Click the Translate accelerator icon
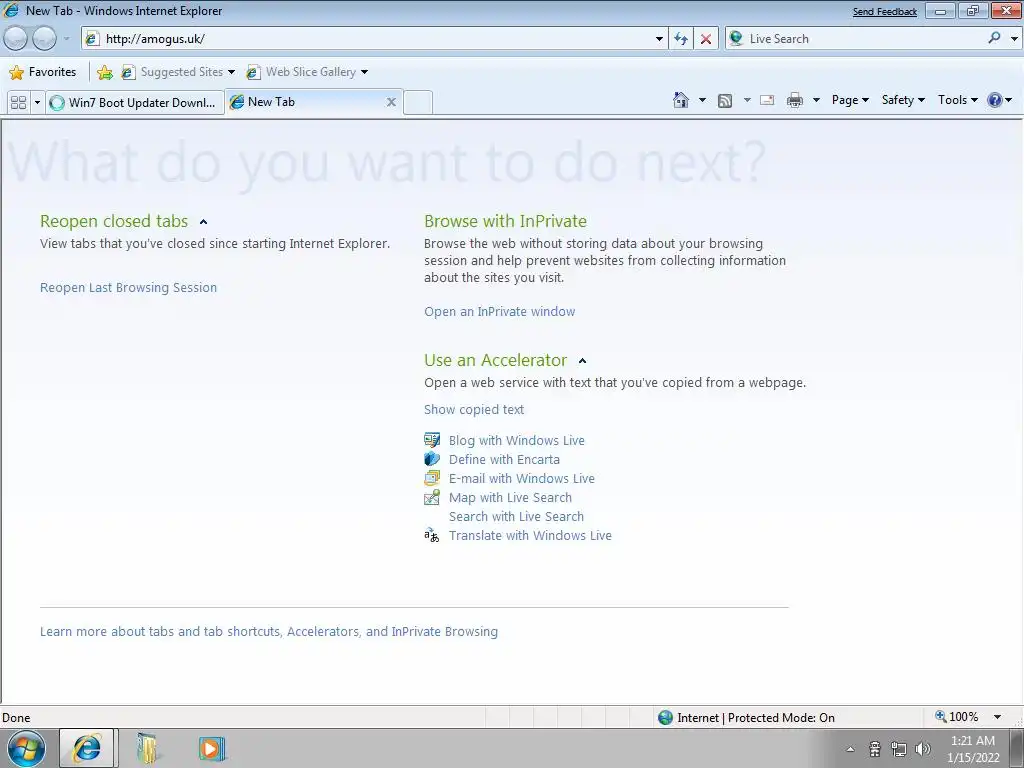This screenshot has width=1024, height=768. 432,535
